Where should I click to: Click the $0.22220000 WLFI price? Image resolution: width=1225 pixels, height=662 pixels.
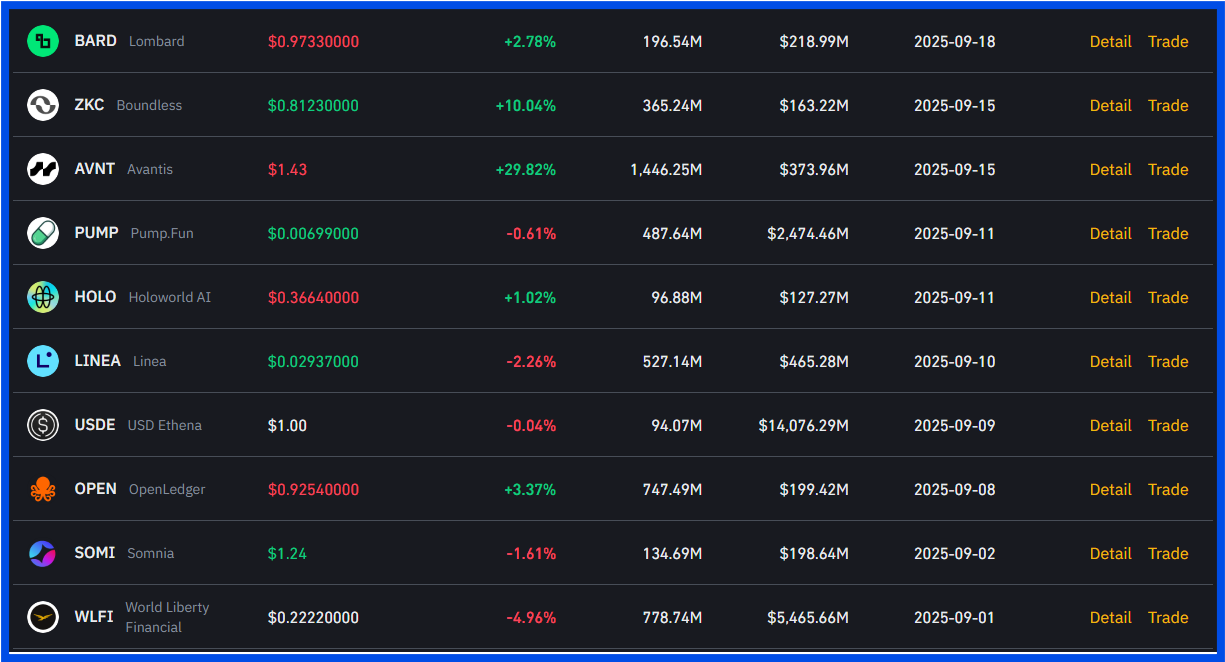313,618
